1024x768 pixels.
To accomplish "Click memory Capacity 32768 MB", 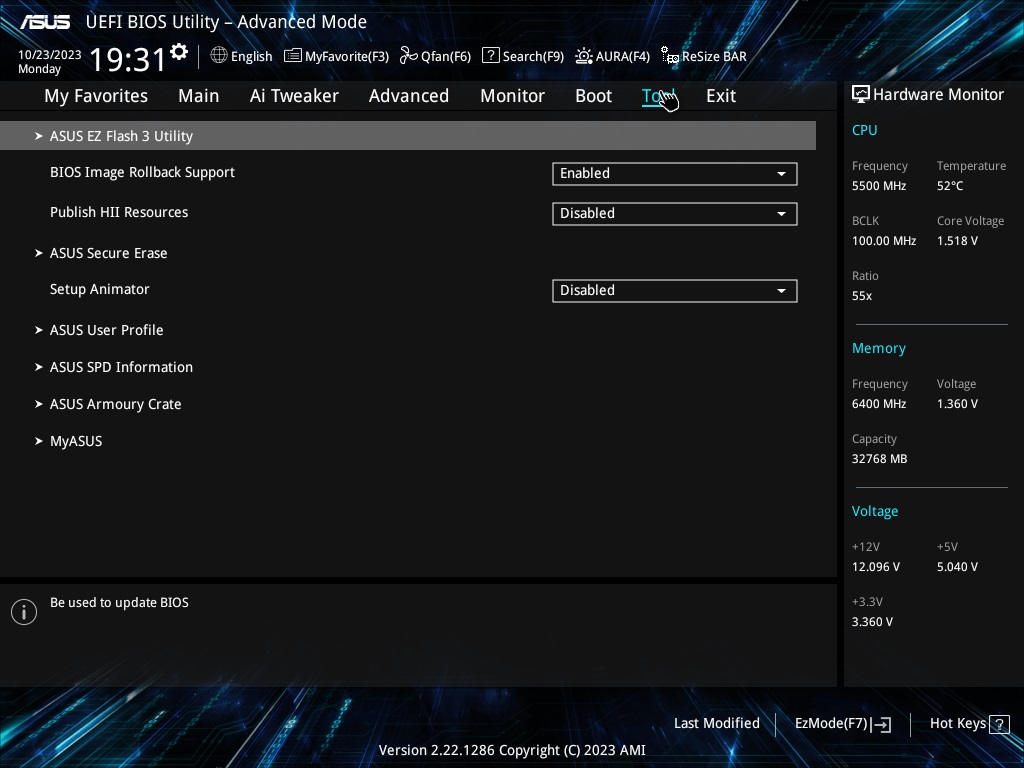I will [880, 459].
